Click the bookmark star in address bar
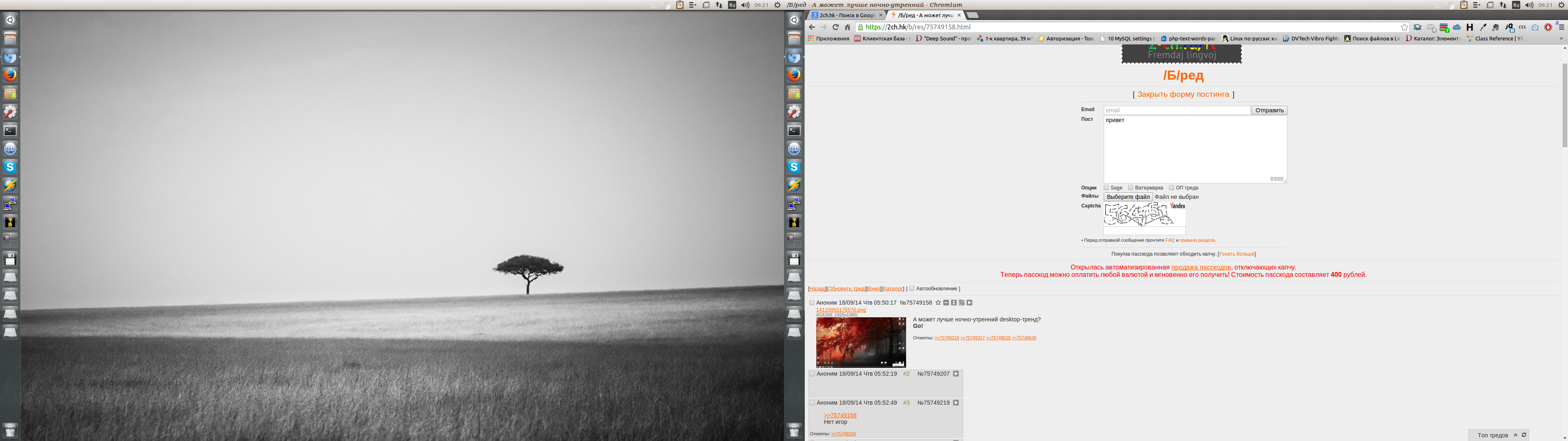 tap(1404, 27)
